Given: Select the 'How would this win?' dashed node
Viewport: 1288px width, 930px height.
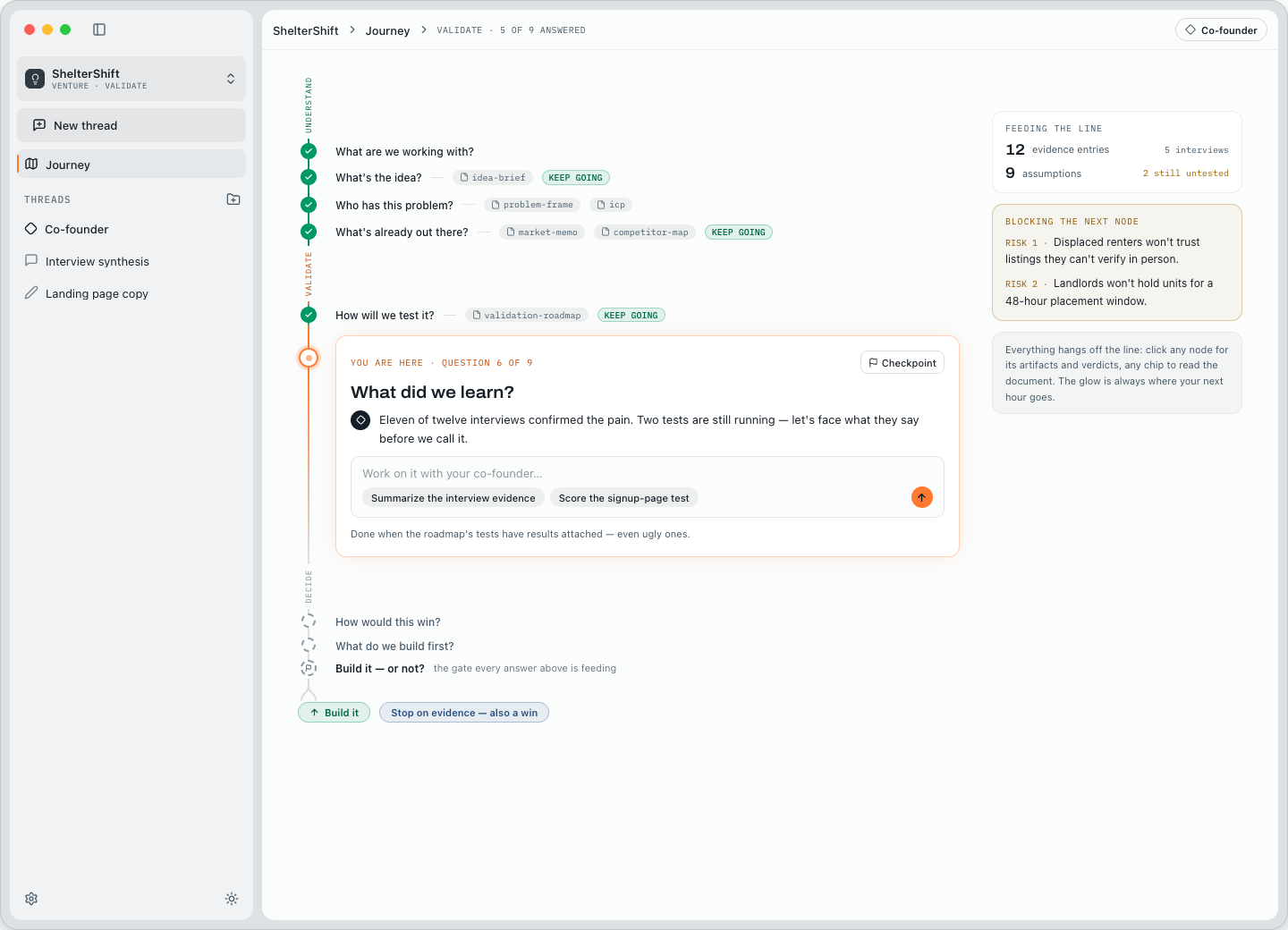Looking at the screenshot, I should coord(309,621).
